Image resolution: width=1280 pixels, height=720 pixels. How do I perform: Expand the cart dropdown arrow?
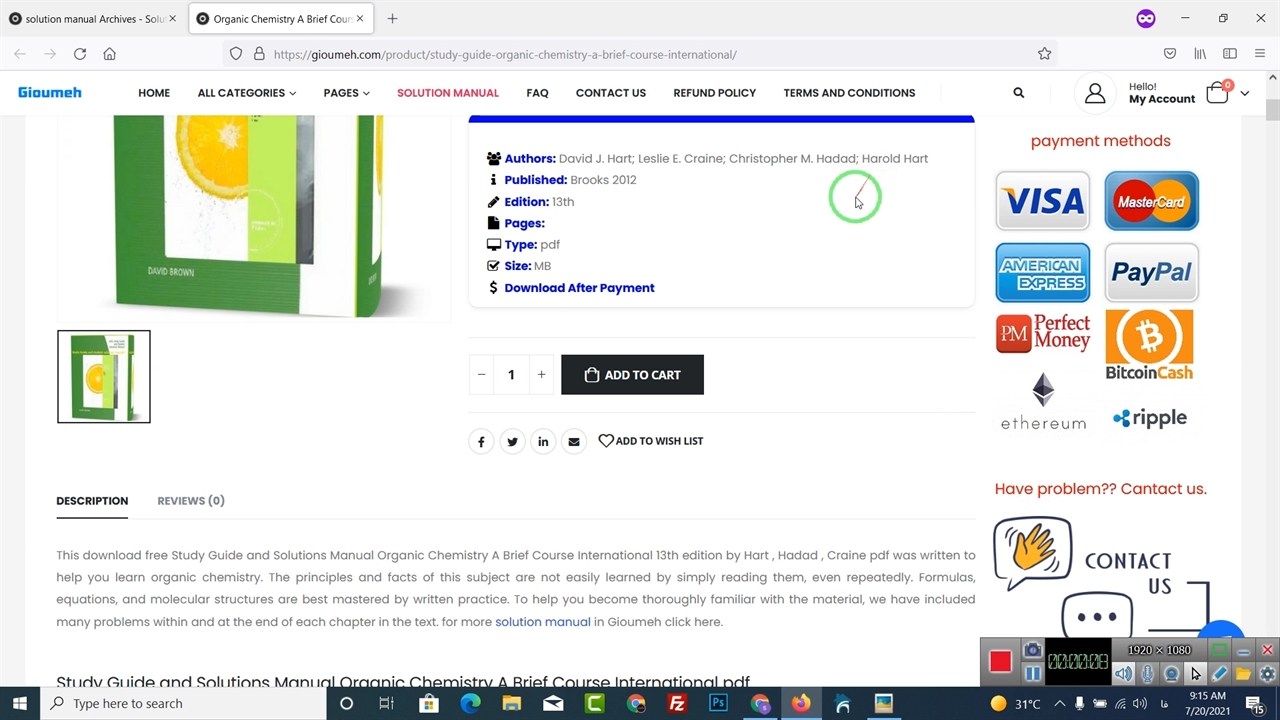point(1245,93)
